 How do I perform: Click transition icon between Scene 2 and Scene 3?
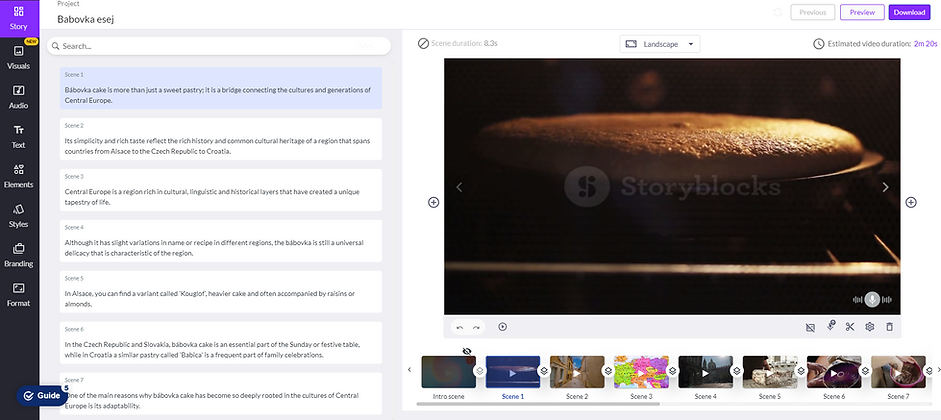[608, 371]
